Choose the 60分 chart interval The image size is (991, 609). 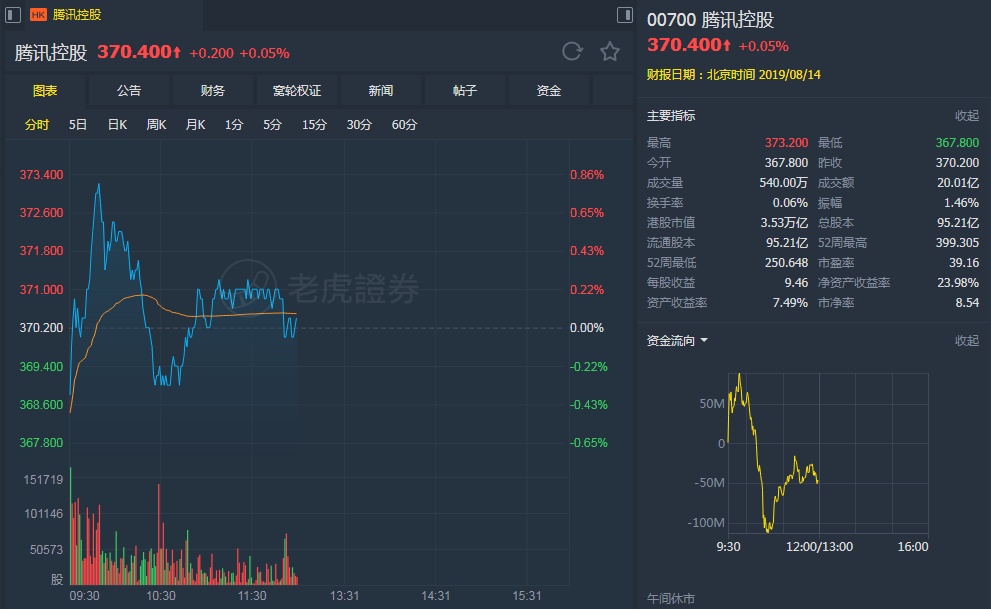(x=404, y=125)
